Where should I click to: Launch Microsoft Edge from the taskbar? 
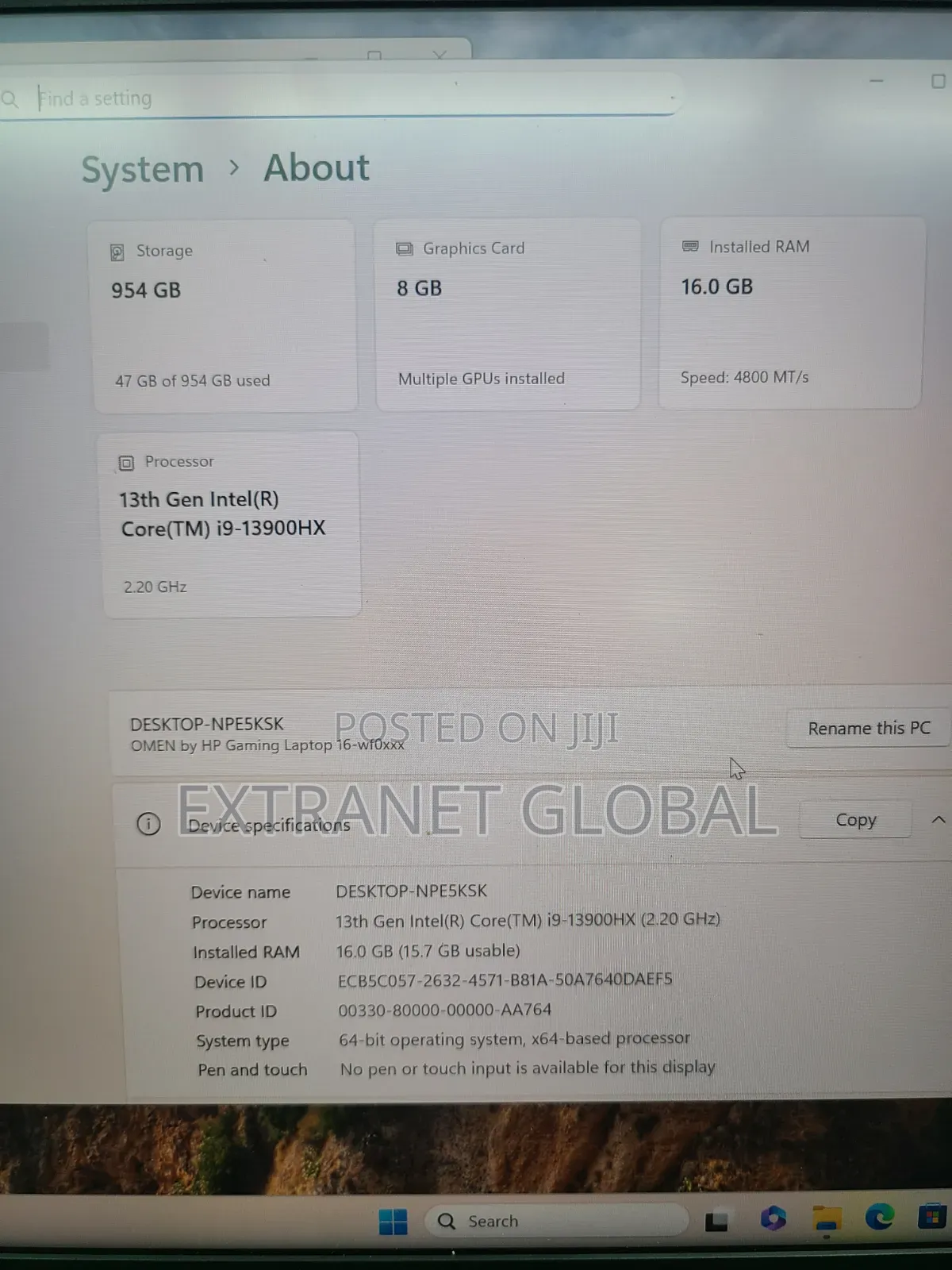879,1216
